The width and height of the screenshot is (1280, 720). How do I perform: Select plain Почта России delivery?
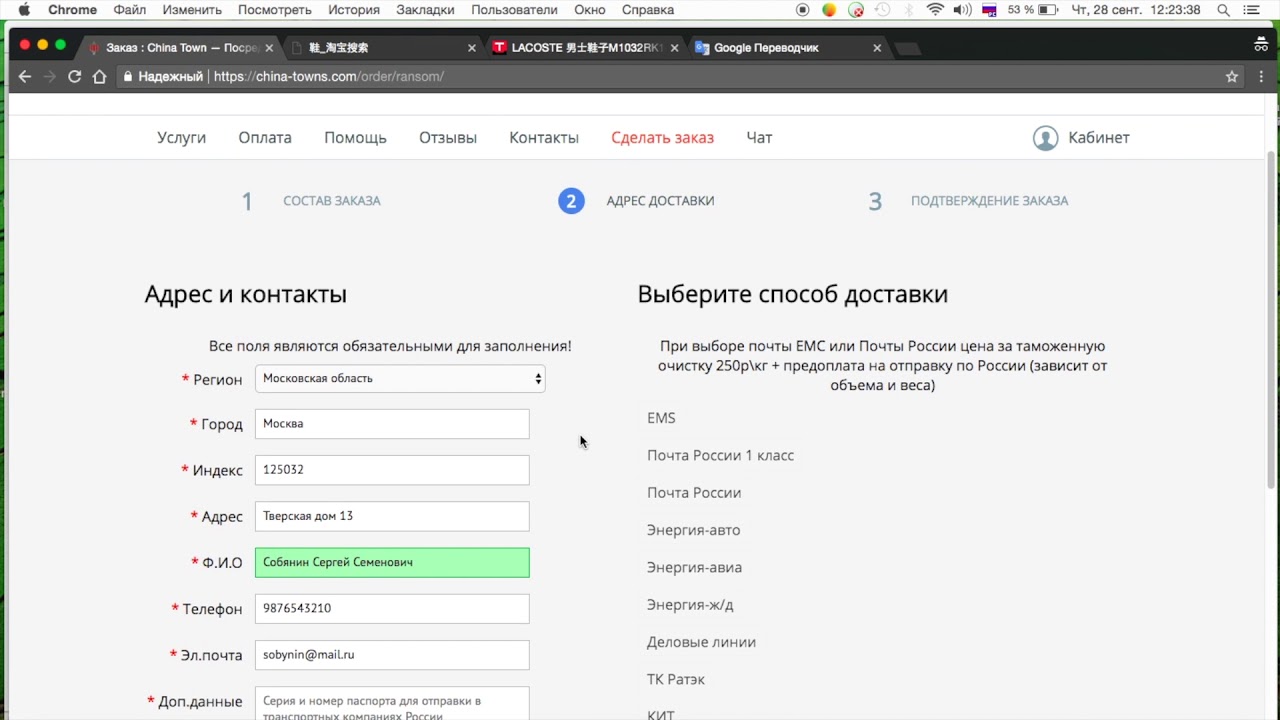694,493
